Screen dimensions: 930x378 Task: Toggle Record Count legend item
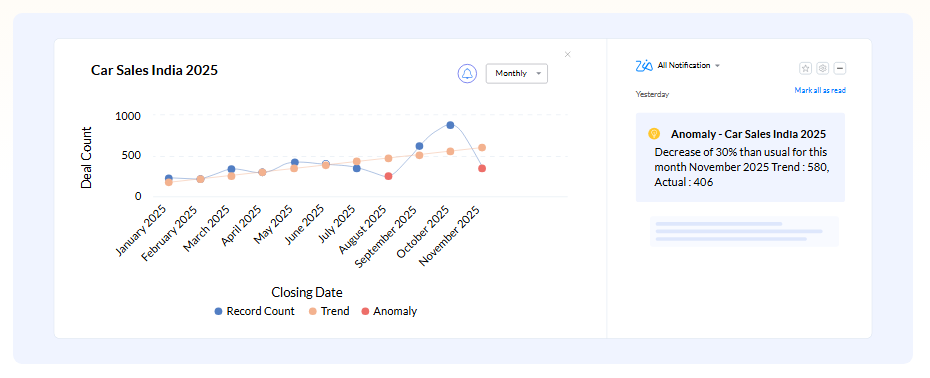tap(254, 312)
